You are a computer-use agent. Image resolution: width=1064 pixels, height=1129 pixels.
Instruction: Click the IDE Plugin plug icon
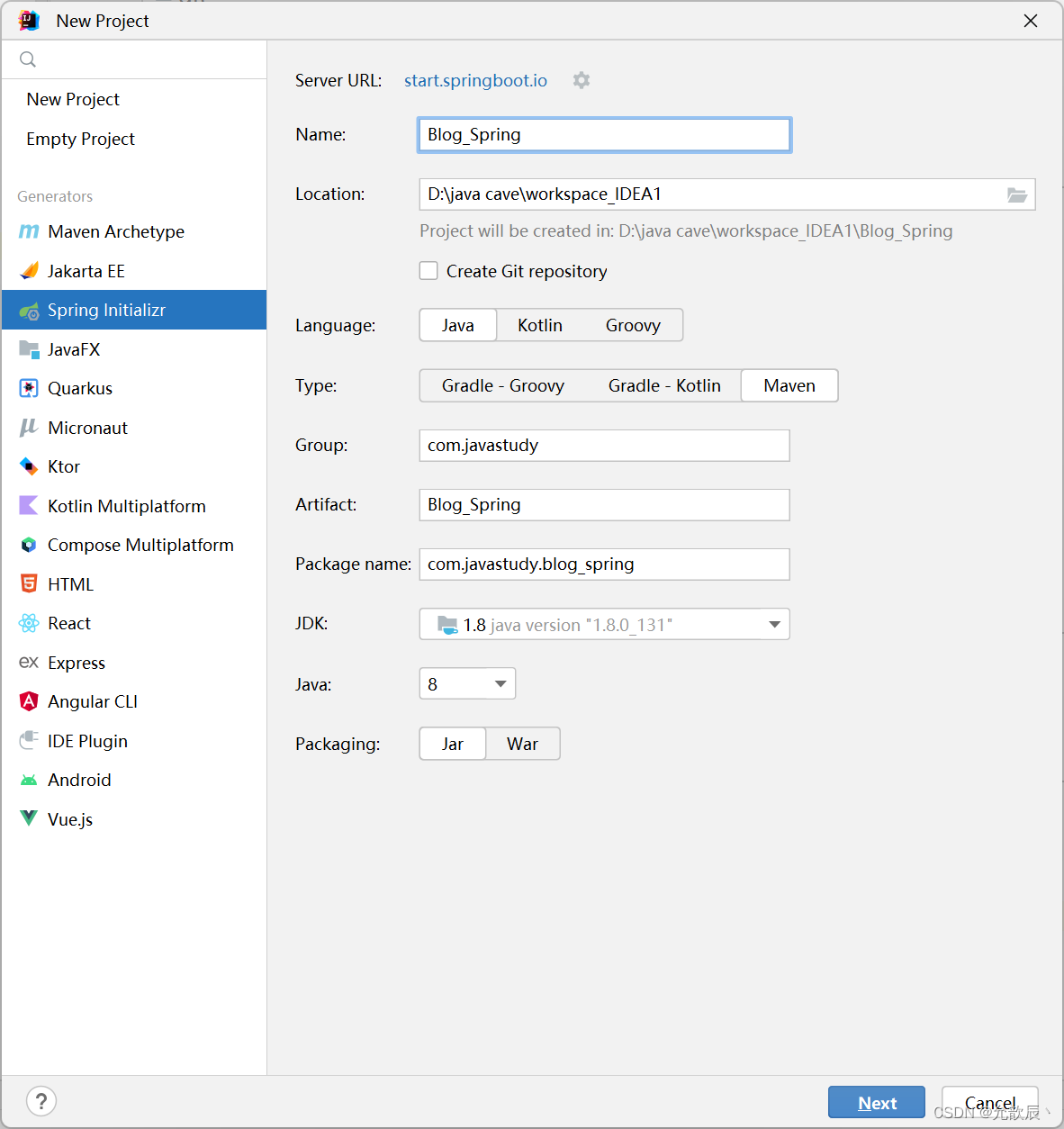(29, 741)
